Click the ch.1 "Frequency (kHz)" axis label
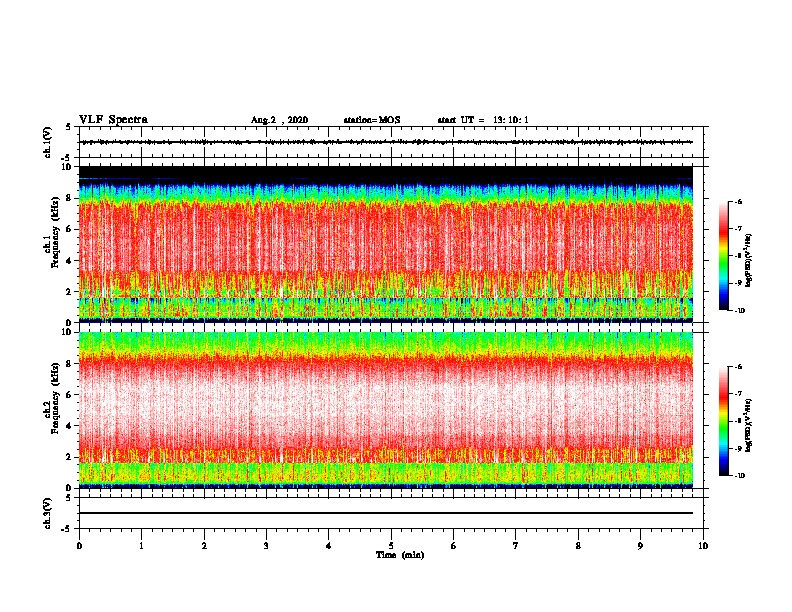The height and width of the screenshot is (612, 792). pos(55,232)
